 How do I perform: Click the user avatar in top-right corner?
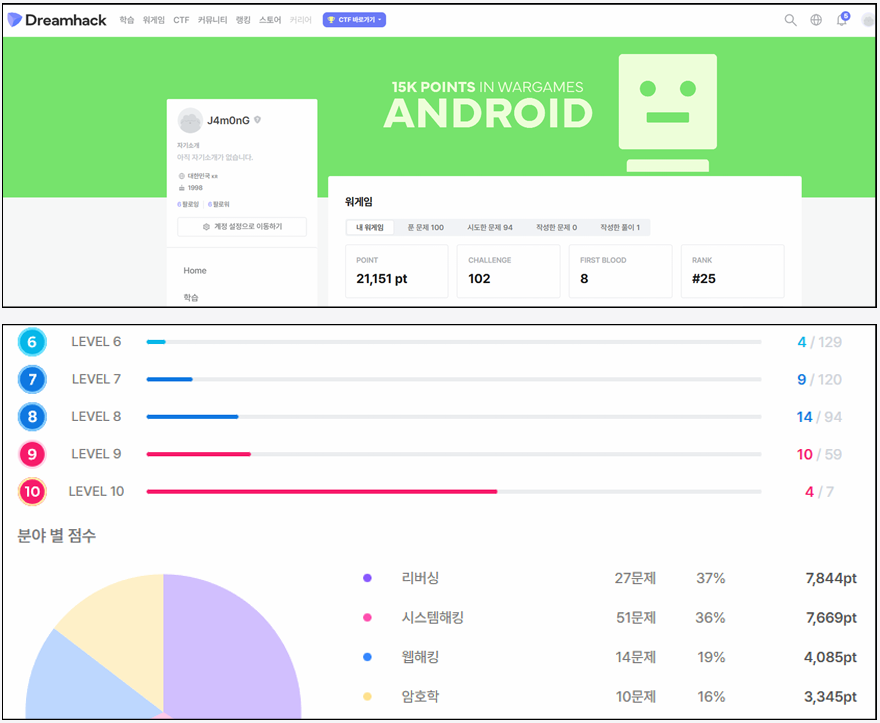pos(867,21)
